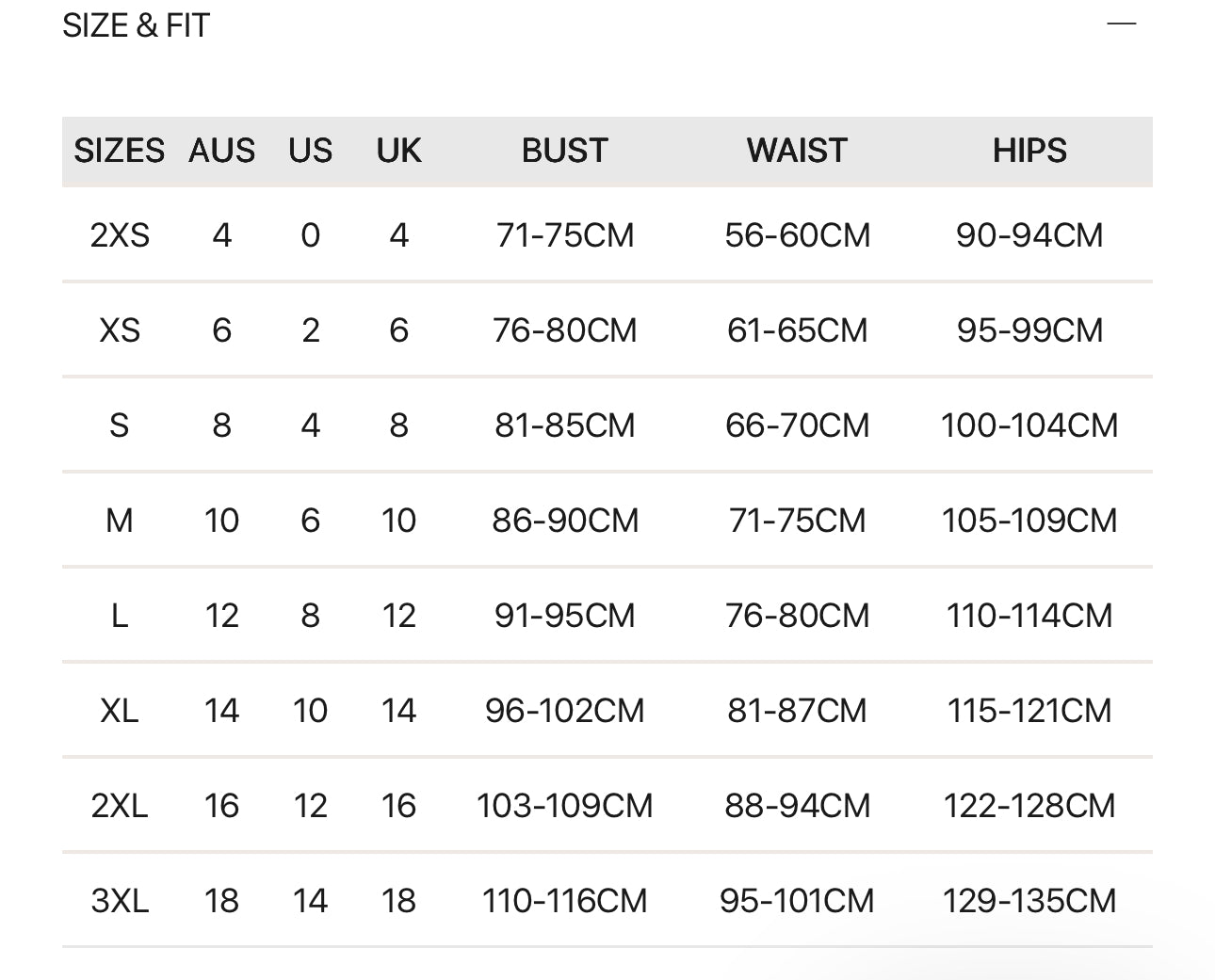
Task: Click the SIZE & FIT heading
Action: click(x=136, y=25)
